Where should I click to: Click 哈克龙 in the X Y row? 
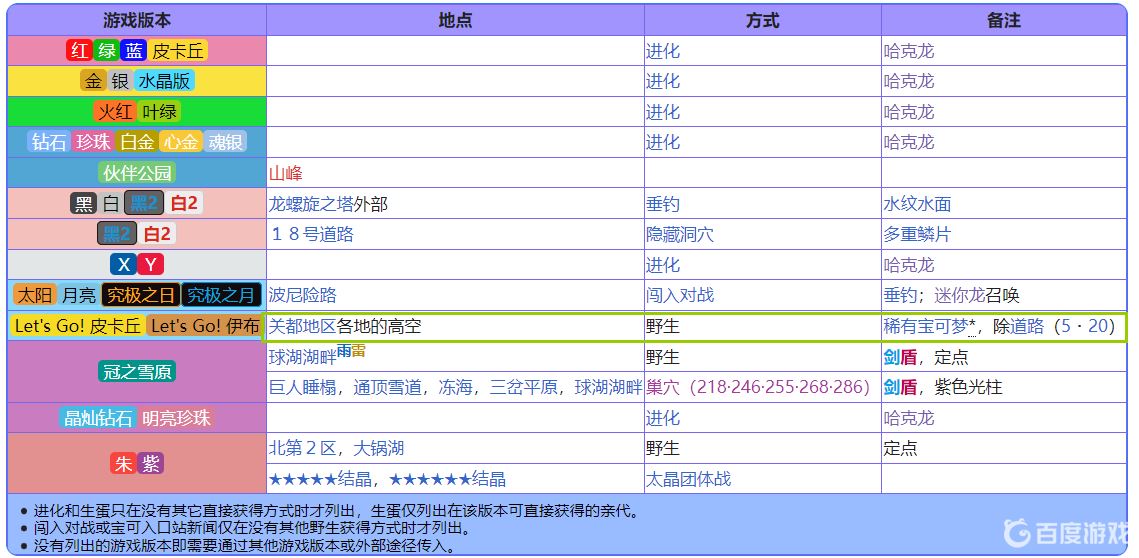point(909,265)
